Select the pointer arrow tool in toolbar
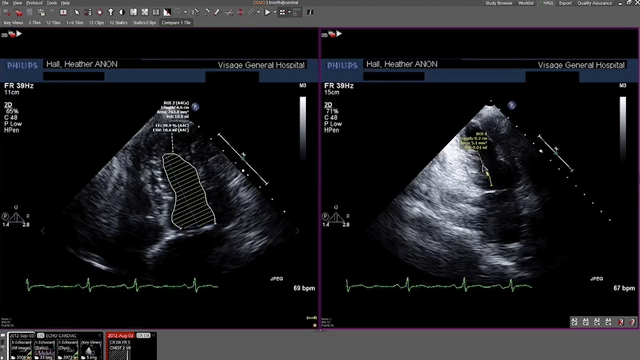 (x=76, y=12)
